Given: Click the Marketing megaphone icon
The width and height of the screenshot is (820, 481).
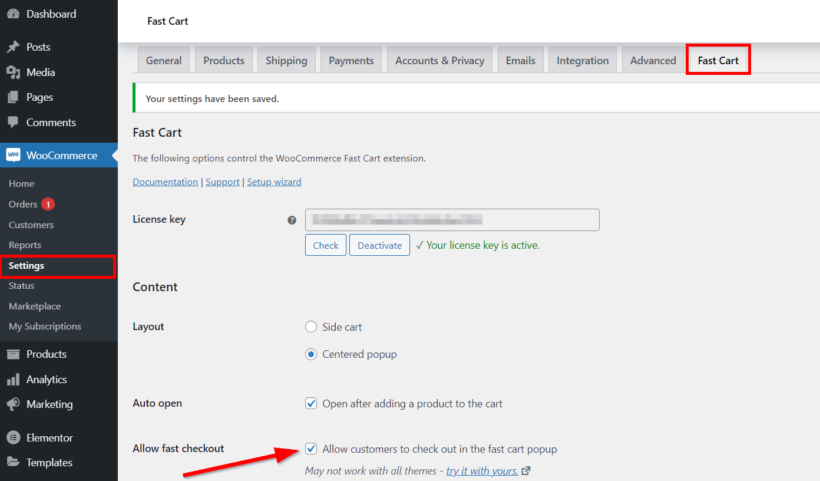Looking at the screenshot, I should [13, 404].
